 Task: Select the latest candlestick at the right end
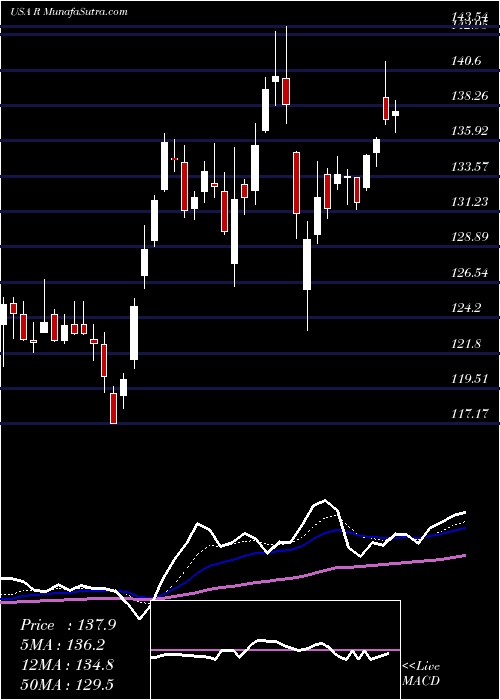tap(396, 113)
